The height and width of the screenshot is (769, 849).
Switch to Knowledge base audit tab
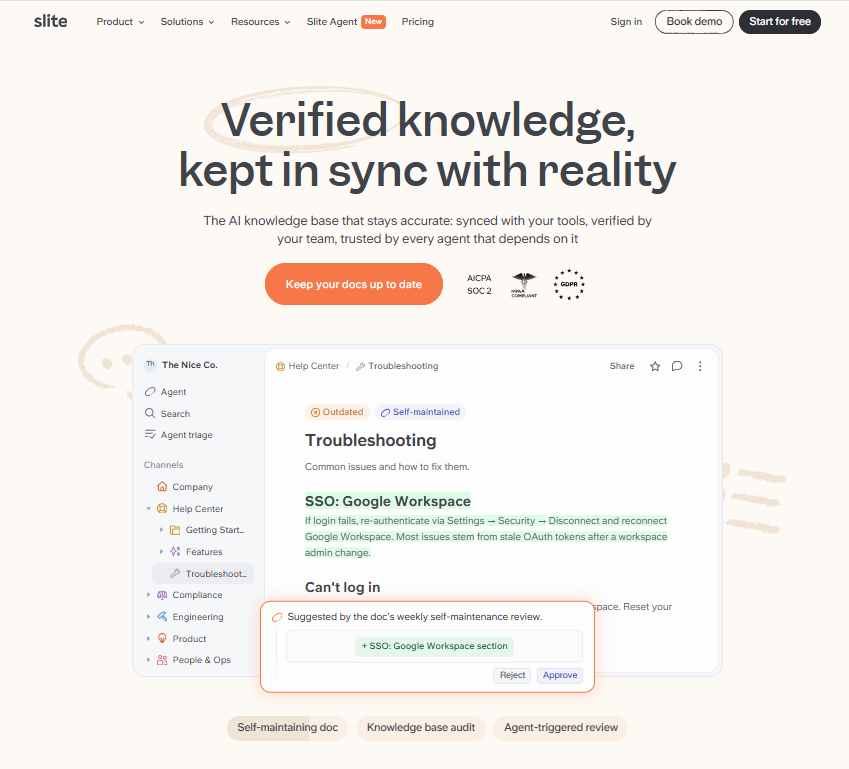(x=421, y=727)
